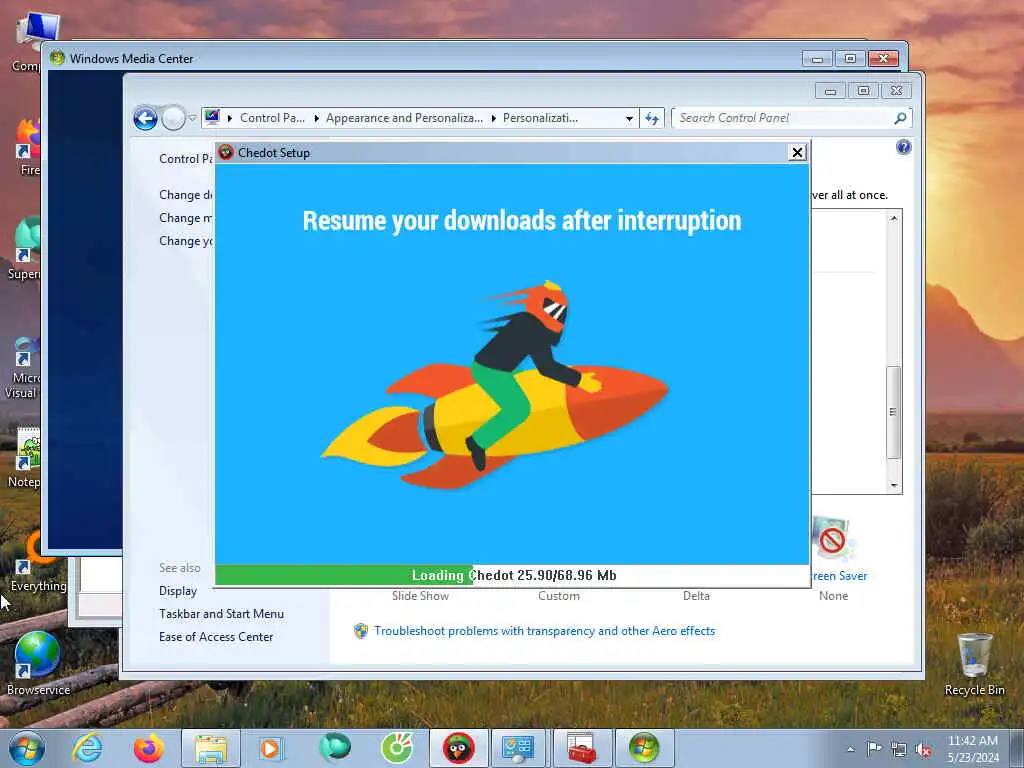1024x768 pixels.
Task: Switch to red toolbox taskbar app
Action: coord(581,748)
